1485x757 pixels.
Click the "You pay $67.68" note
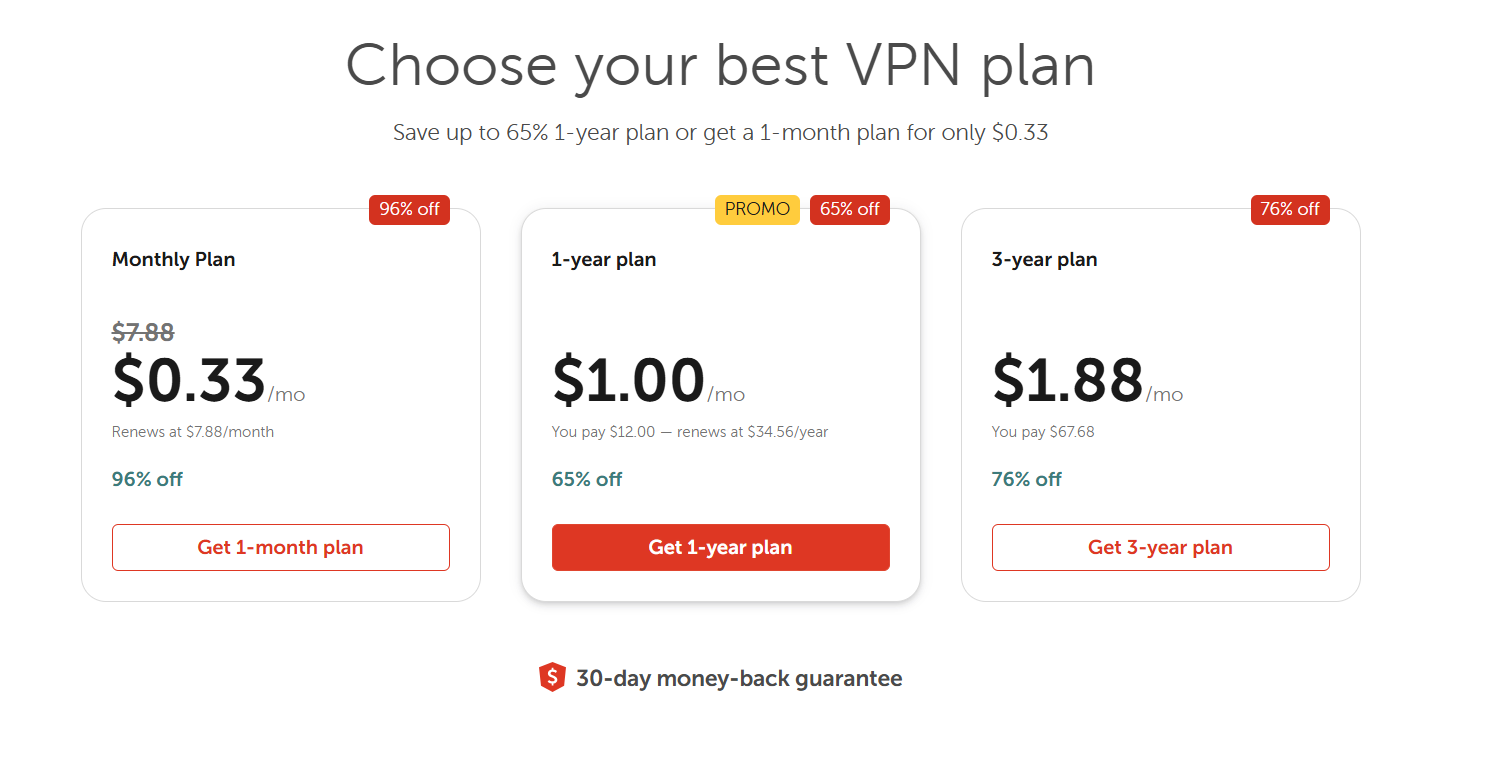coord(1040,432)
